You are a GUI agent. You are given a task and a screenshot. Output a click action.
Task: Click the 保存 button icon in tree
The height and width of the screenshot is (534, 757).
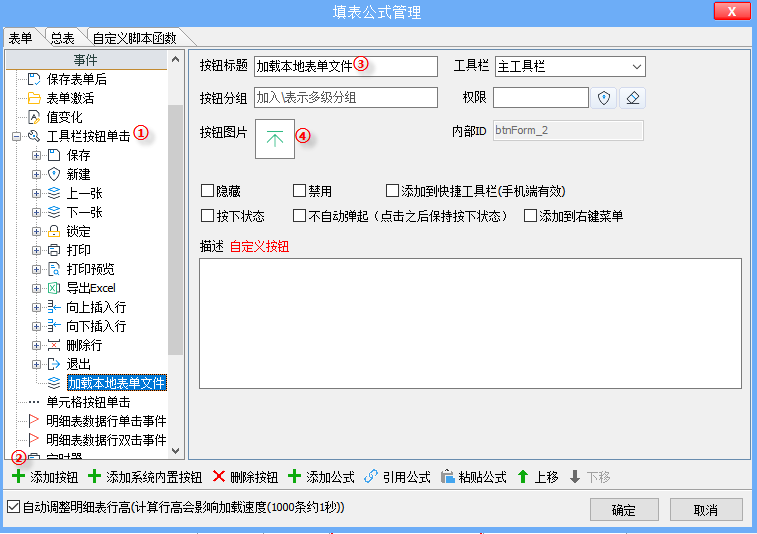(x=54, y=155)
